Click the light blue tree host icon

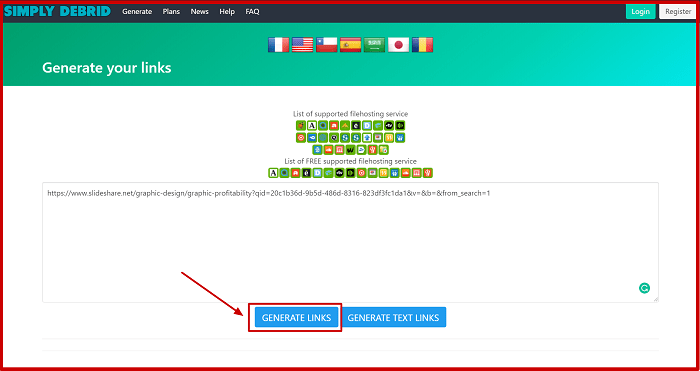317,150
